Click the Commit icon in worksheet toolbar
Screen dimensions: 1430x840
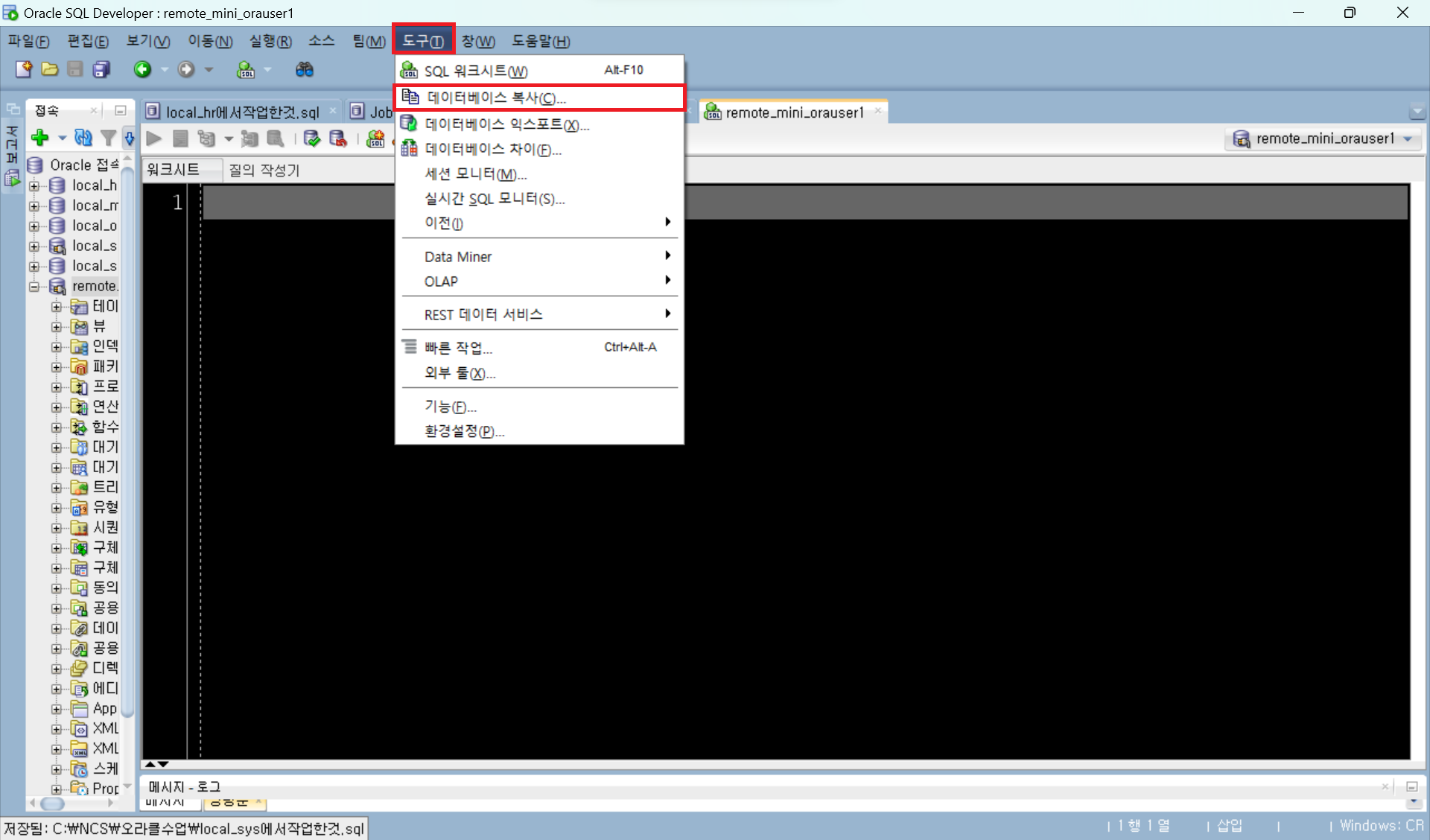coord(311,139)
